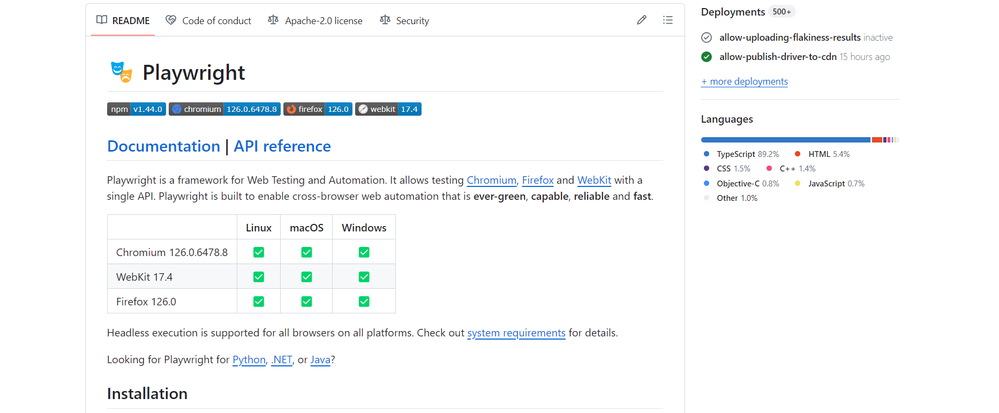Click the inactive deployment status icon
The height and width of the screenshot is (413, 999).
tap(707, 38)
